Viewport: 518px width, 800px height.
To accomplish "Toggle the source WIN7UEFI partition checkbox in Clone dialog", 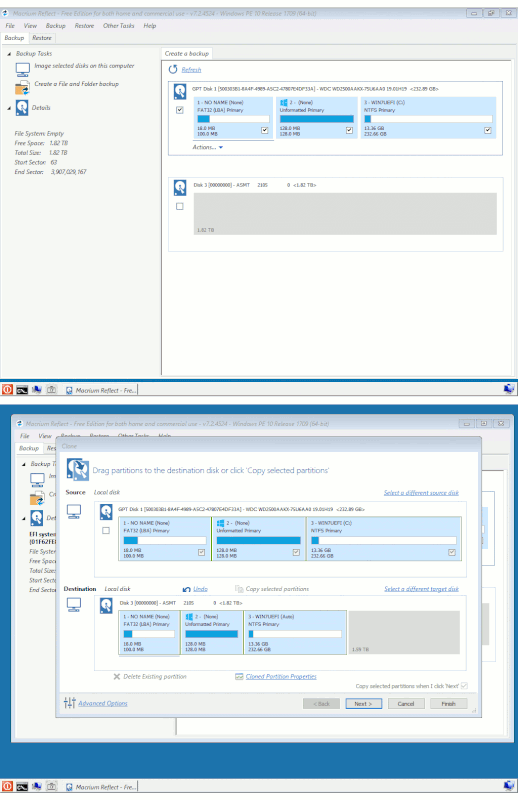I will 452,553.
